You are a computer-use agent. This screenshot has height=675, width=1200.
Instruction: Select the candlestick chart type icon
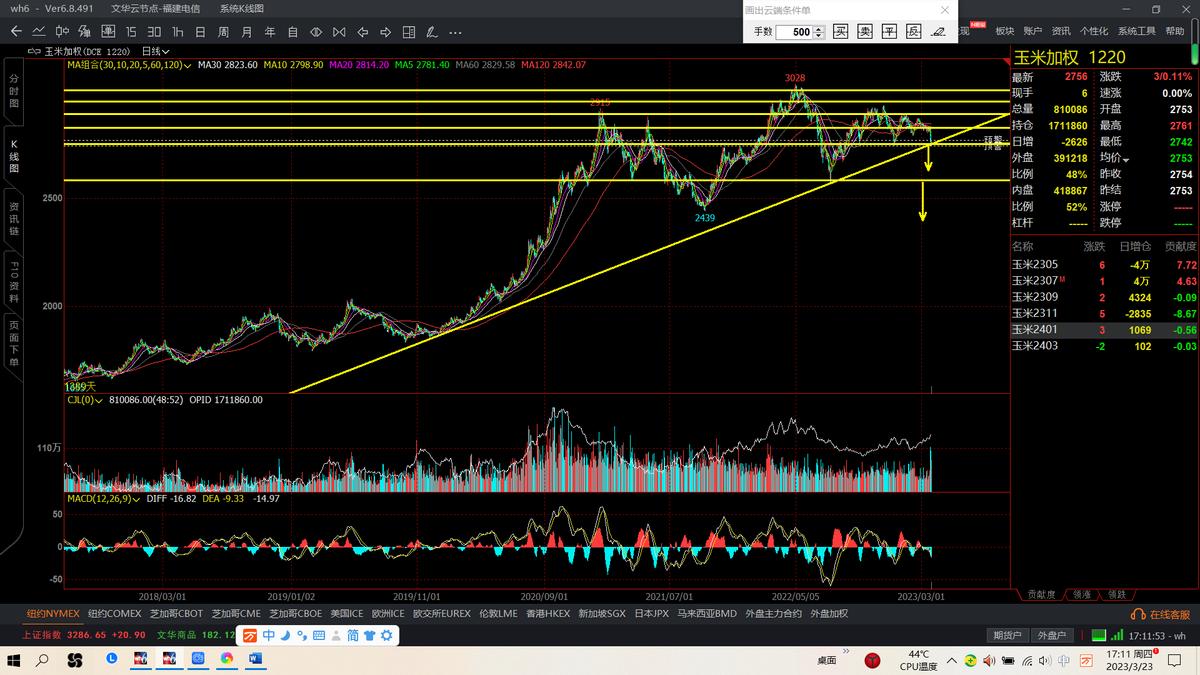click(x=62, y=31)
